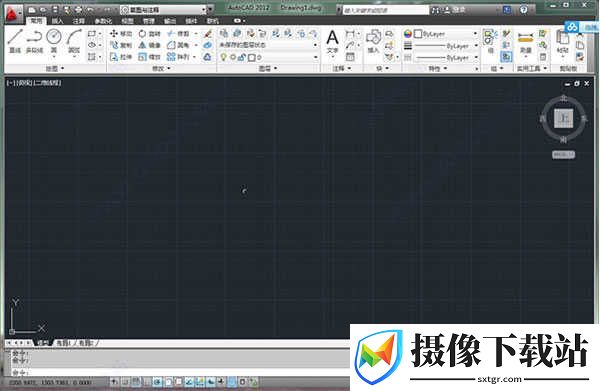Open the AutoCAD application menu logo
Viewport: 600px width, 391px height.
click(12, 13)
